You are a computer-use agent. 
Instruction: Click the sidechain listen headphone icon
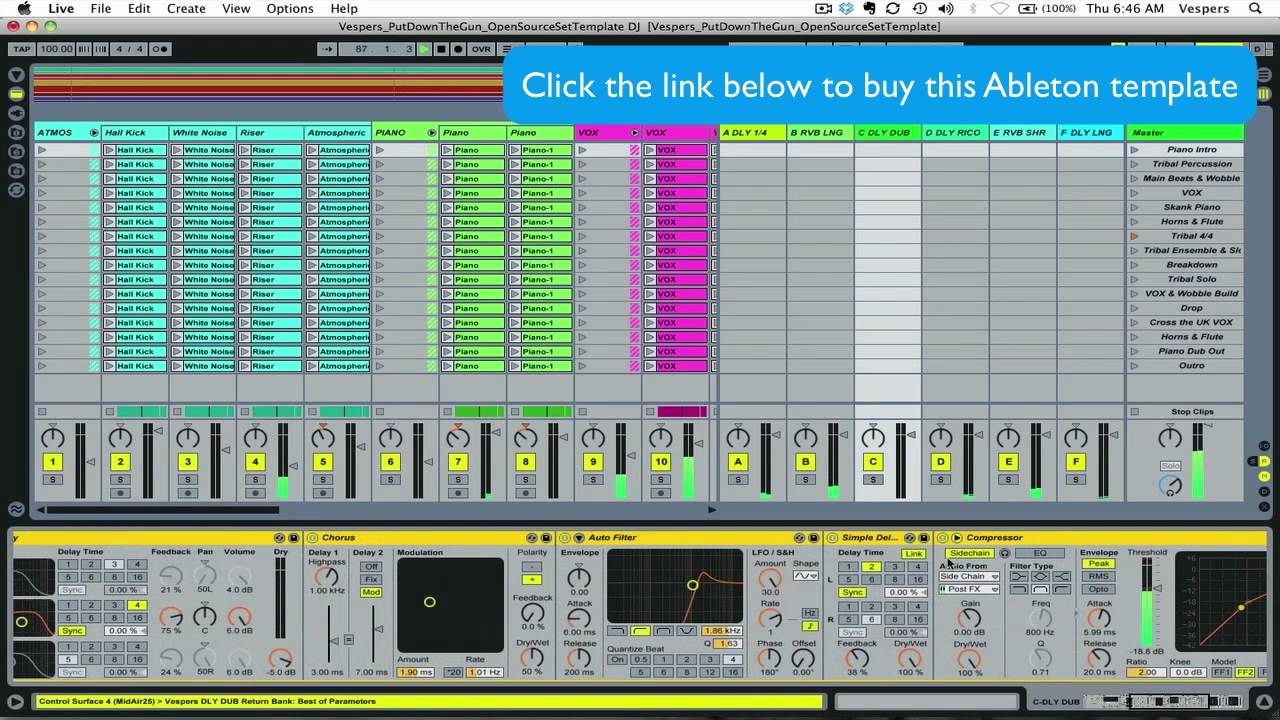pos(1005,553)
